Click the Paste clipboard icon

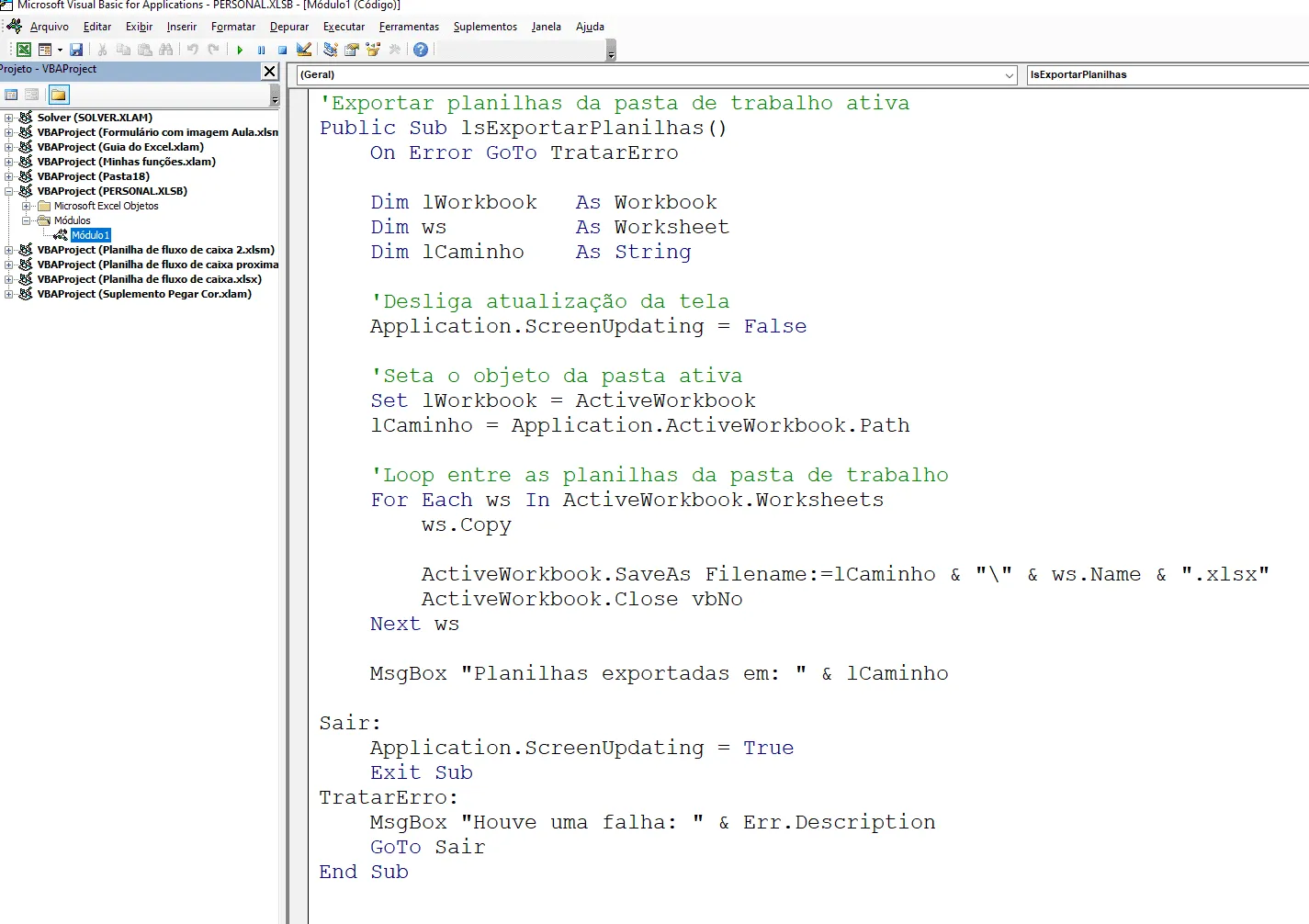144,50
